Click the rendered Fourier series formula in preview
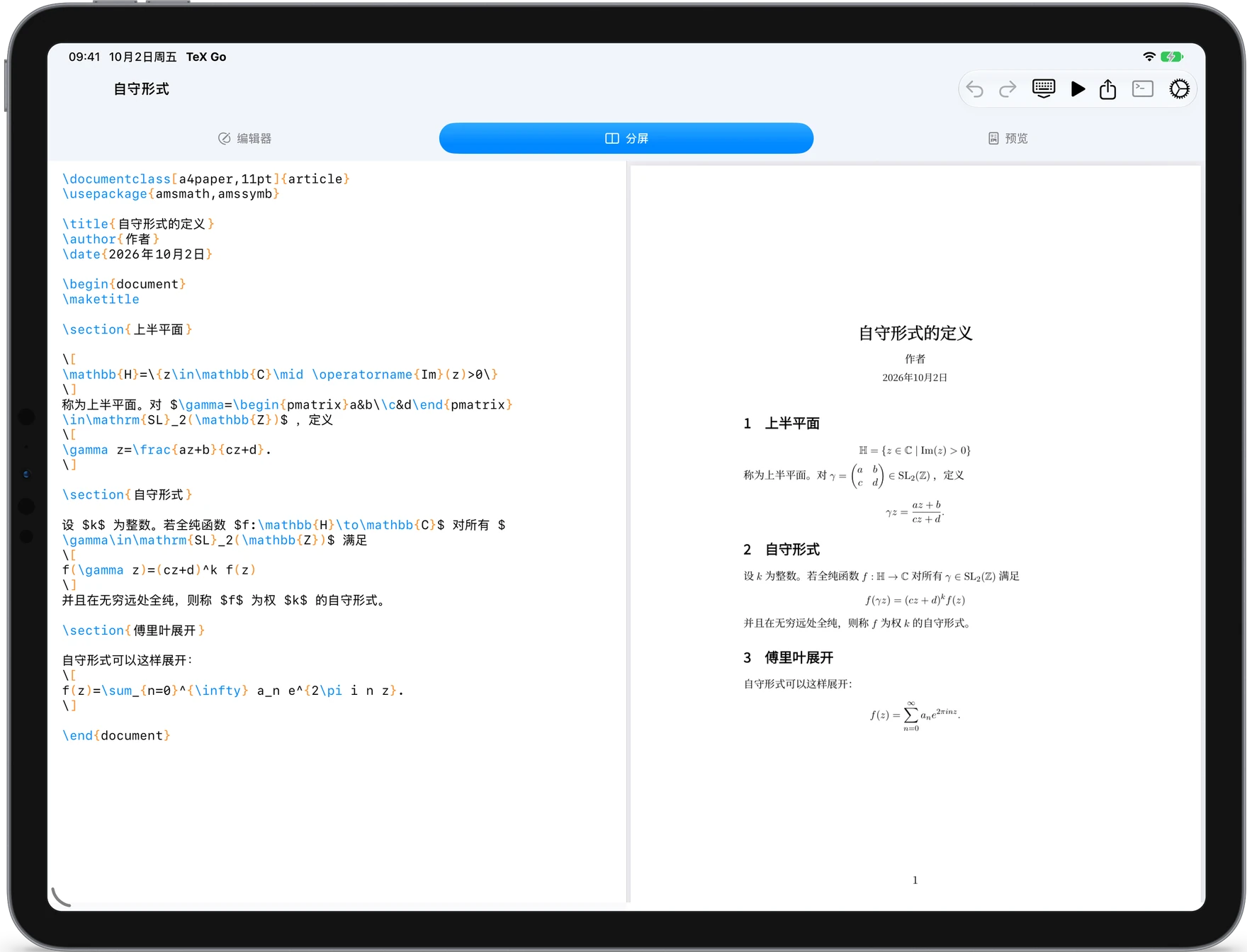The image size is (1247, 952). [915, 715]
